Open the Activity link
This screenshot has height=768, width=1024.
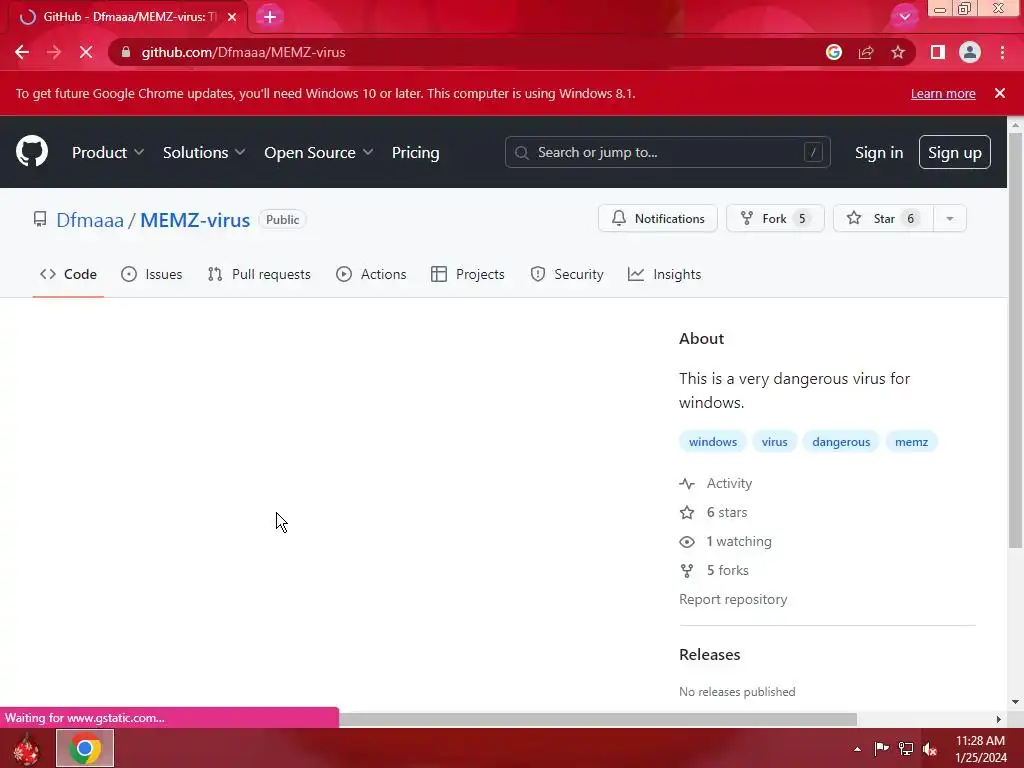tap(716, 483)
